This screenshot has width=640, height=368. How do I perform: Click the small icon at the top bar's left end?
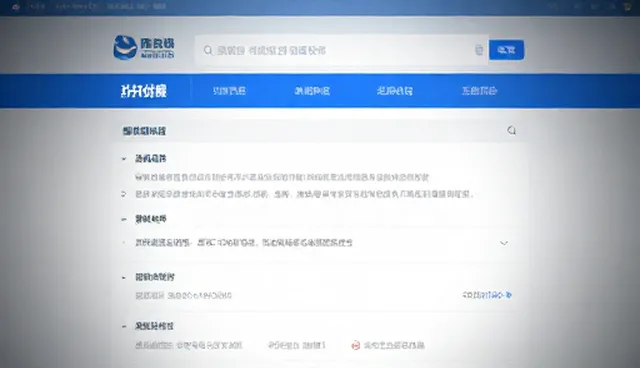pos(16,7)
